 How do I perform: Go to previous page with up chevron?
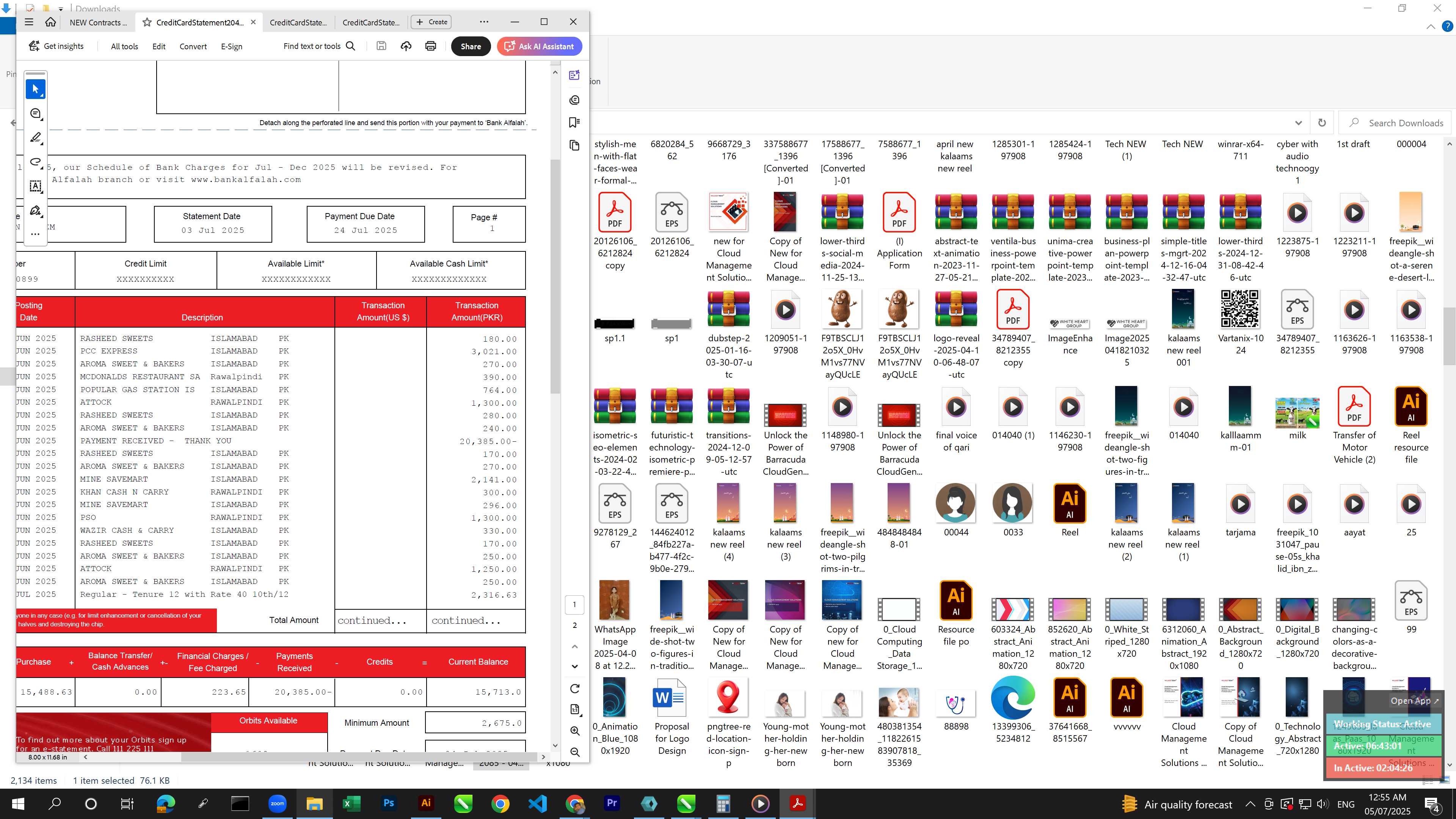[575, 646]
